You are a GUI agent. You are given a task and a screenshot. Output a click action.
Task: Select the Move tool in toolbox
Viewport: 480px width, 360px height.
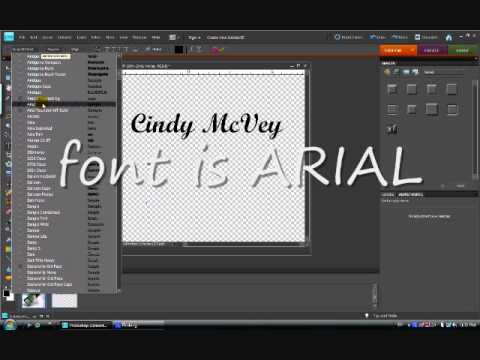pyautogui.click(x=8, y=68)
